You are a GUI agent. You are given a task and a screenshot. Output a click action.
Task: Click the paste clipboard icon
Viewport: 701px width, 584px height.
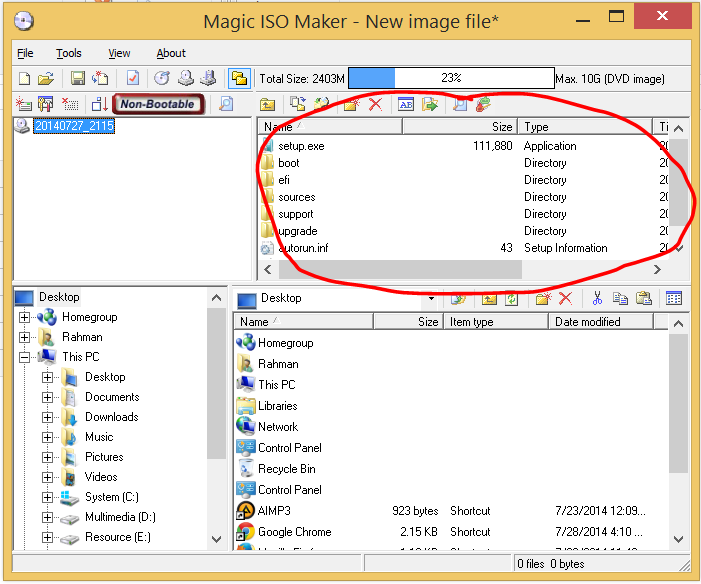(x=643, y=298)
